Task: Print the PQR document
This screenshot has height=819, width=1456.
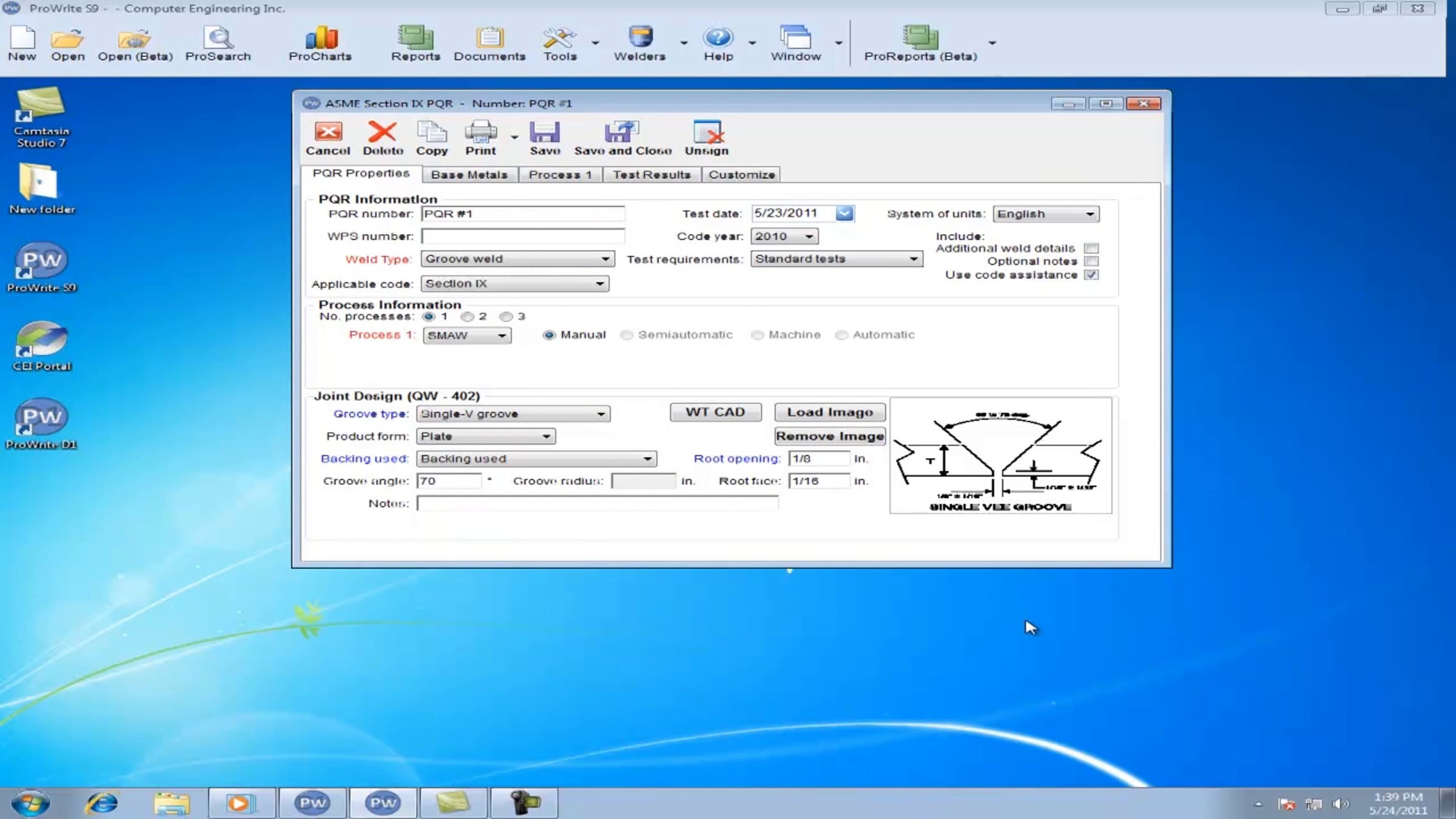Action: [480, 138]
